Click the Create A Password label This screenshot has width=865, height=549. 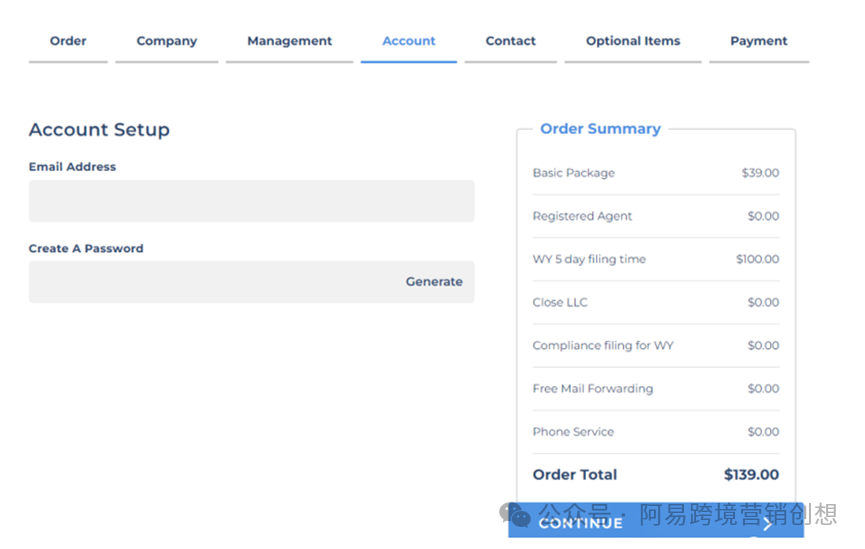(x=86, y=248)
